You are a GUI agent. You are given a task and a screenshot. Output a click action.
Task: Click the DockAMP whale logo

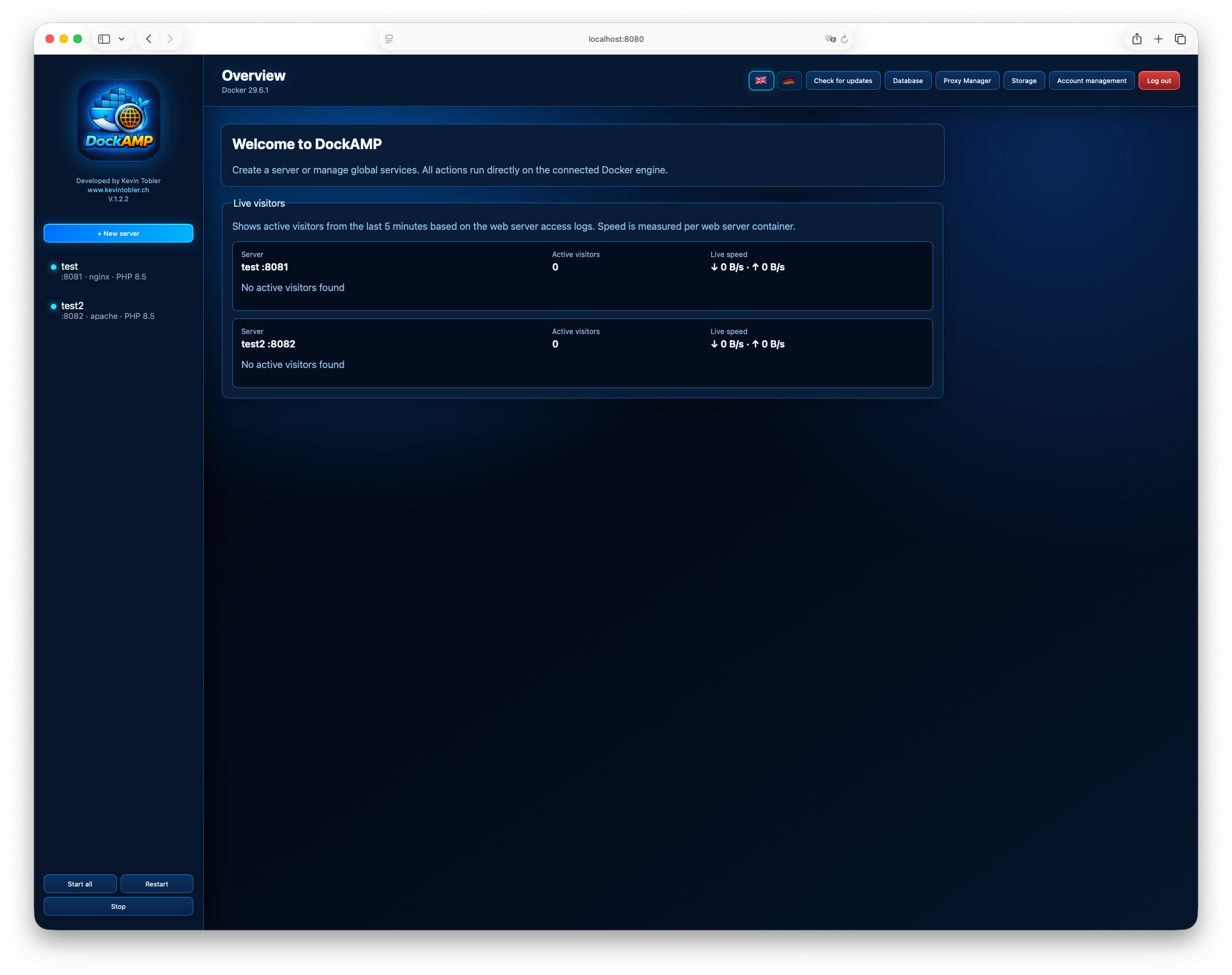pyautogui.click(x=119, y=121)
